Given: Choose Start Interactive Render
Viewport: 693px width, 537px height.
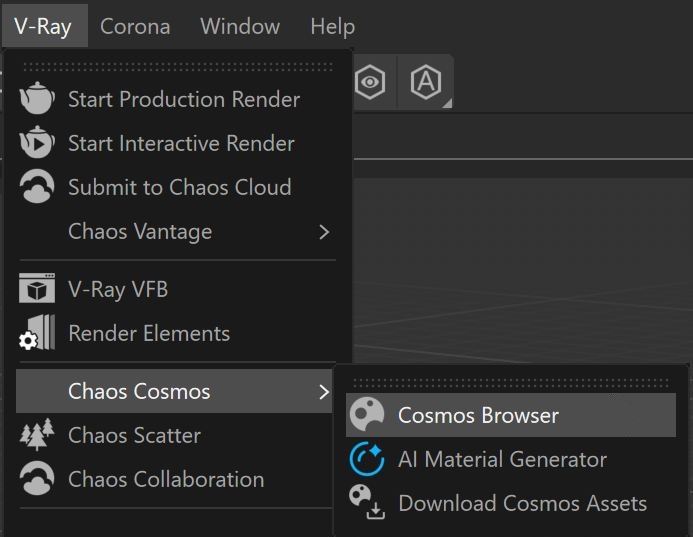Looking at the screenshot, I should click(175, 143).
